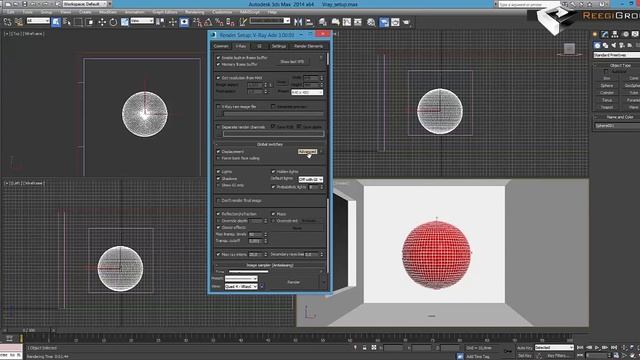
Task: Collapse the Global switches rollout
Action: (270, 144)
